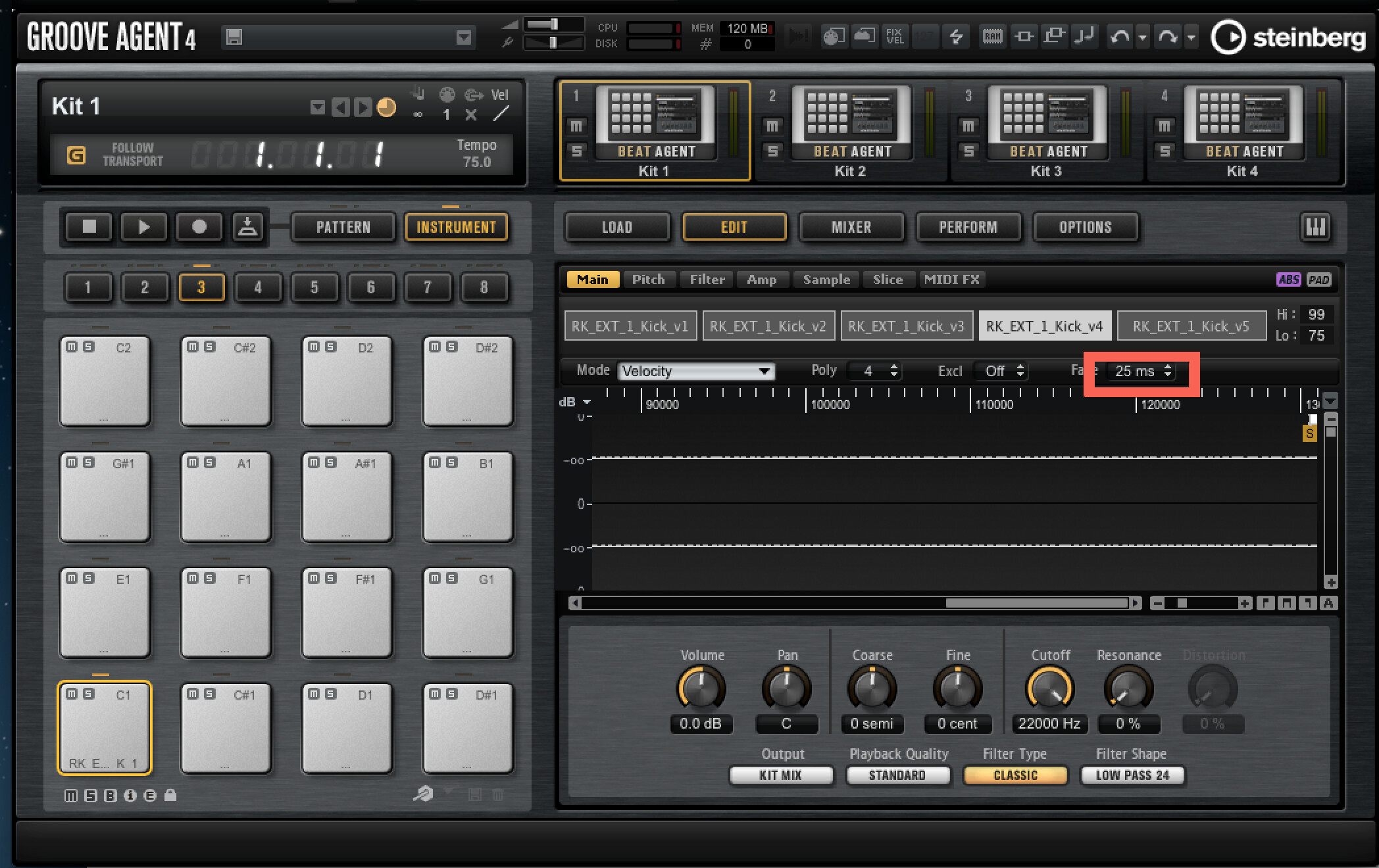Click the Stop transport button
The width and height of the screenshot is (1379, 868).
[x=89, y=228]
